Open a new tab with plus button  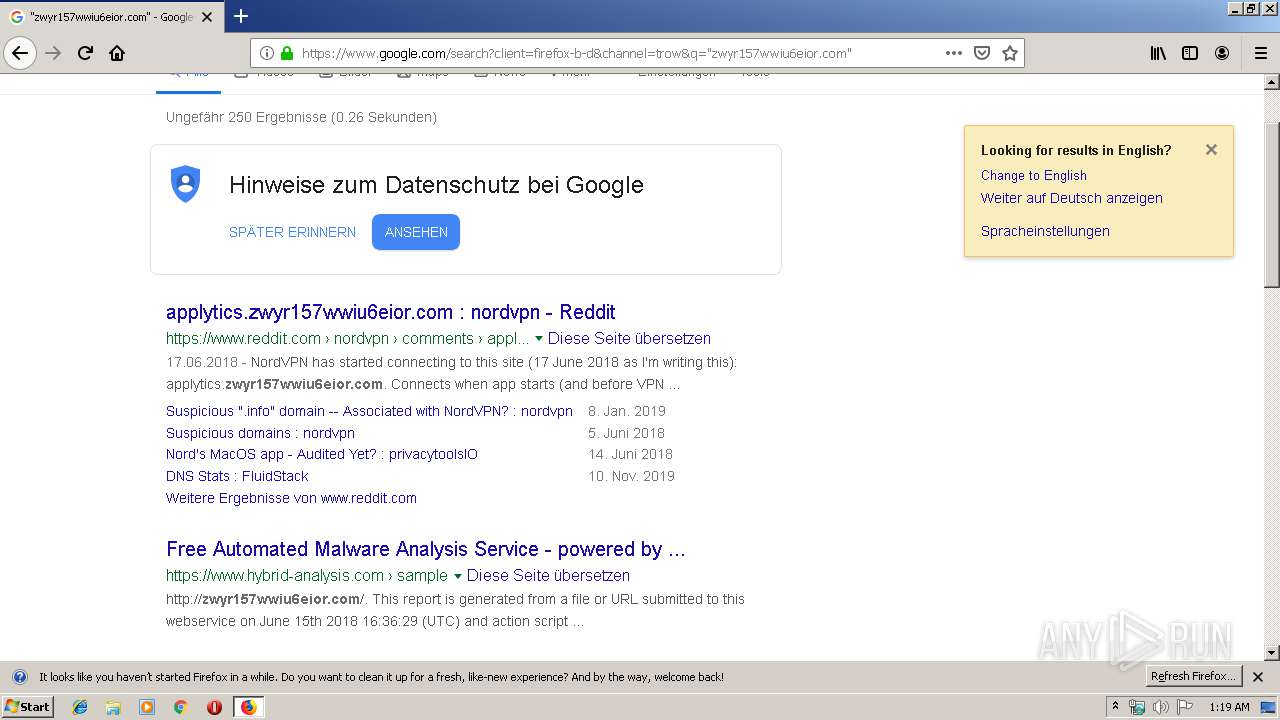[x=241, y=16]
